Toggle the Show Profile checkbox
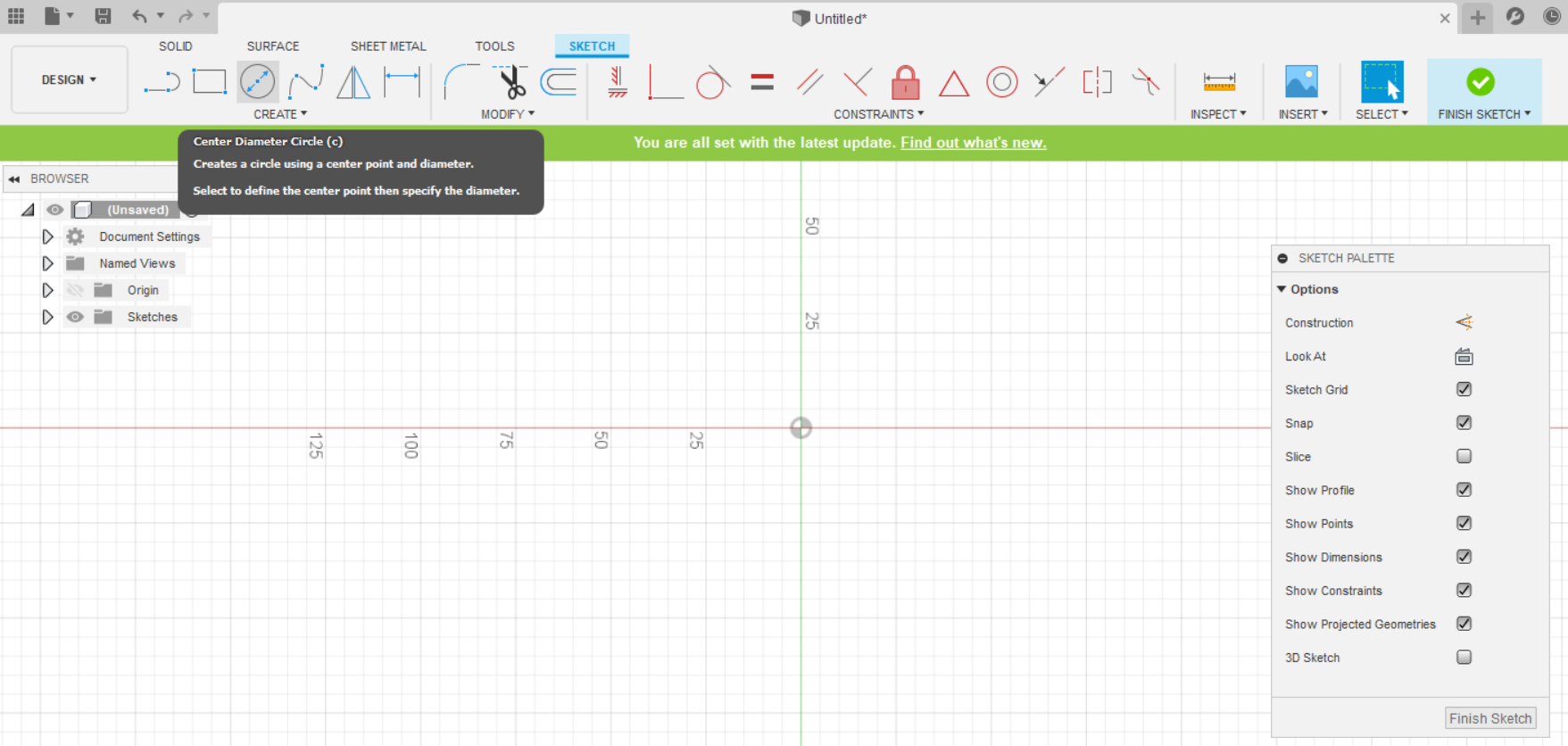Viewport: 1568px width, 746px height. [x=1464, y=490]
